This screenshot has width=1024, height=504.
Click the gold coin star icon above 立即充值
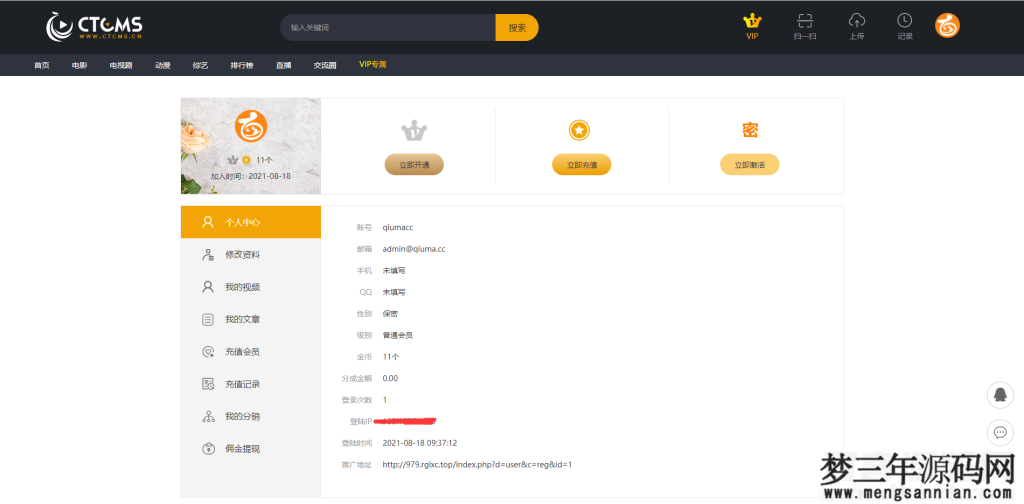pyautogui.click(x=579, y=131)
